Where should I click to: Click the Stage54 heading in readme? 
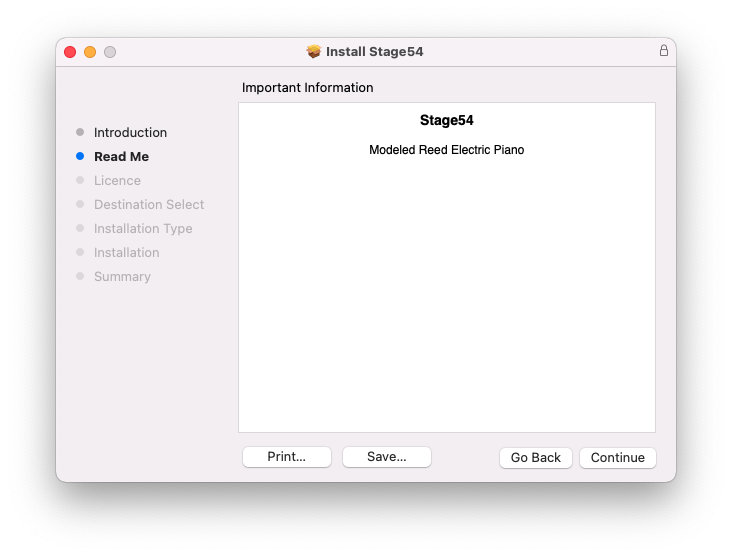coord(446,120)
